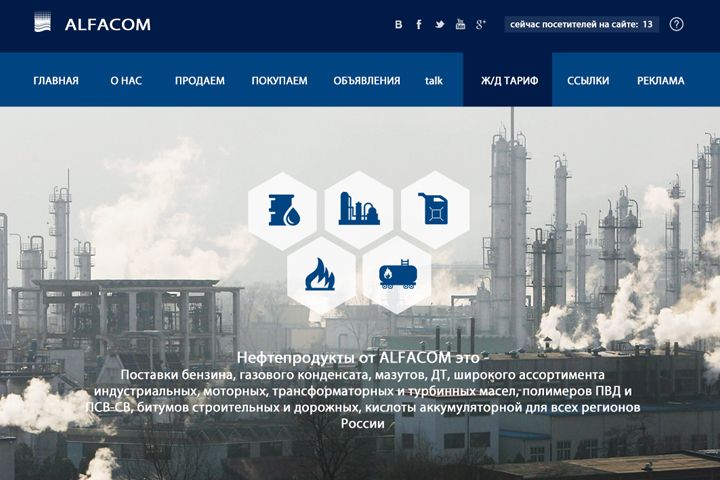
Task: Open the О НАС menu item
Action: point(126,81)
